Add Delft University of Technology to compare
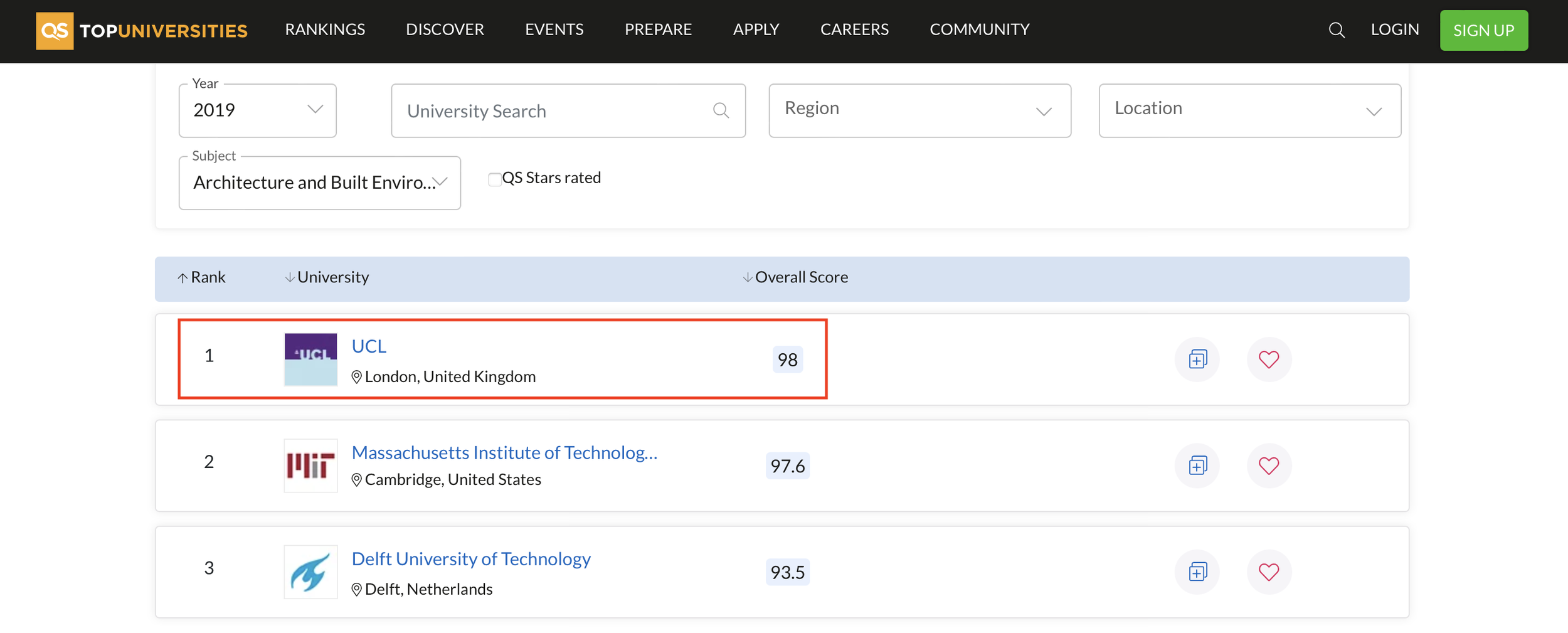The image size is (1568, 633). tap(1197, 572)
